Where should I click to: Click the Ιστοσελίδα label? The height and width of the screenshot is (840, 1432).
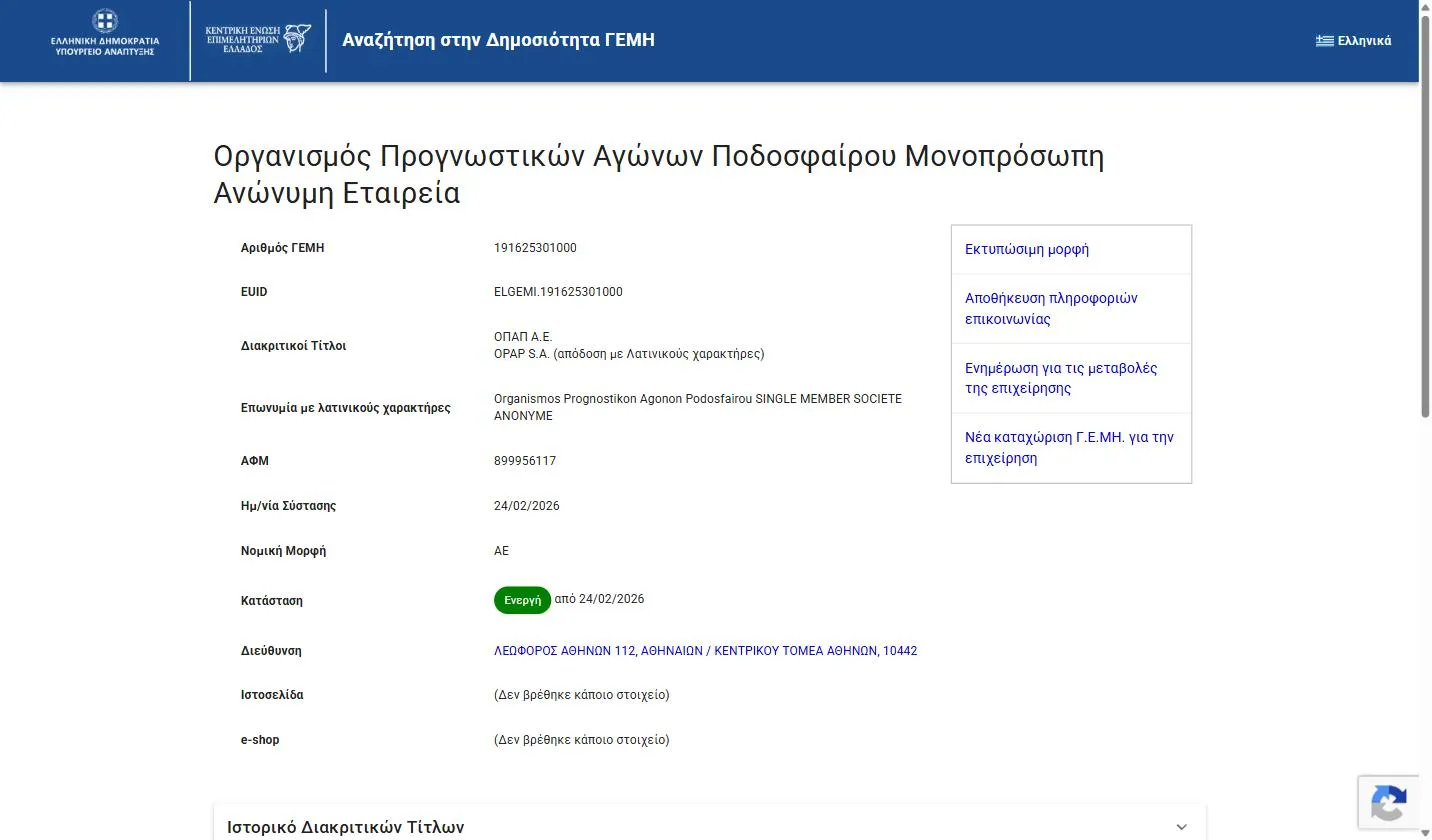click(x=272, y=695)
